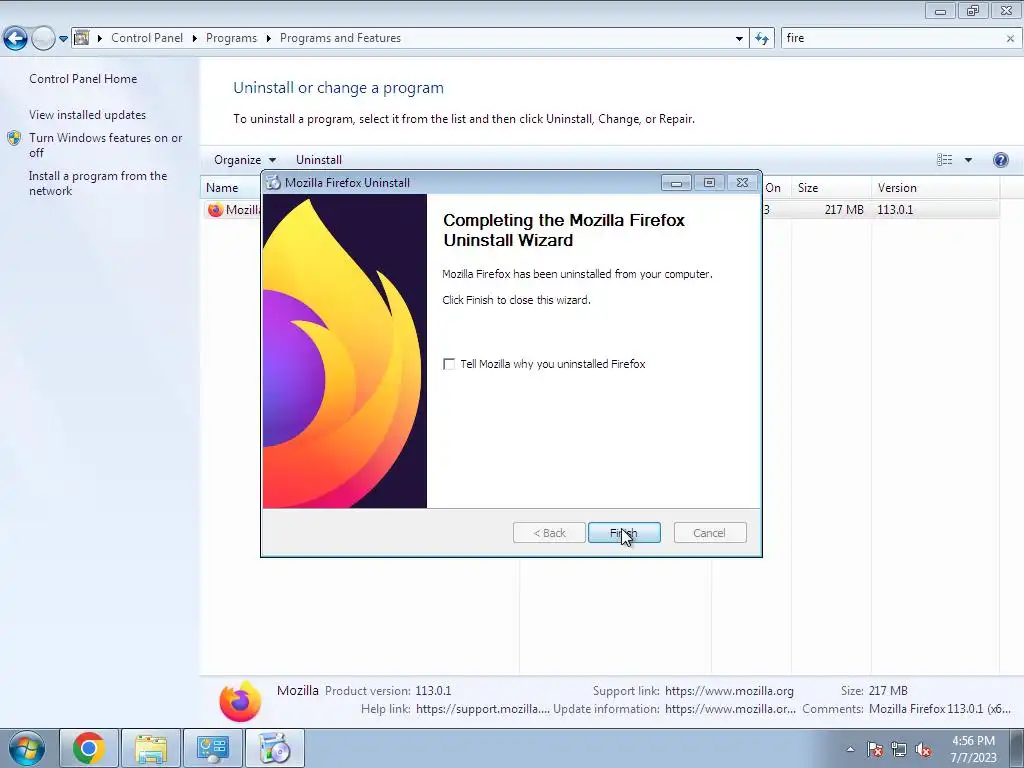The width and height of the screenshot is (1024, 768).
Task: Click the forward arrow navigation button
Action: point(43,39)
